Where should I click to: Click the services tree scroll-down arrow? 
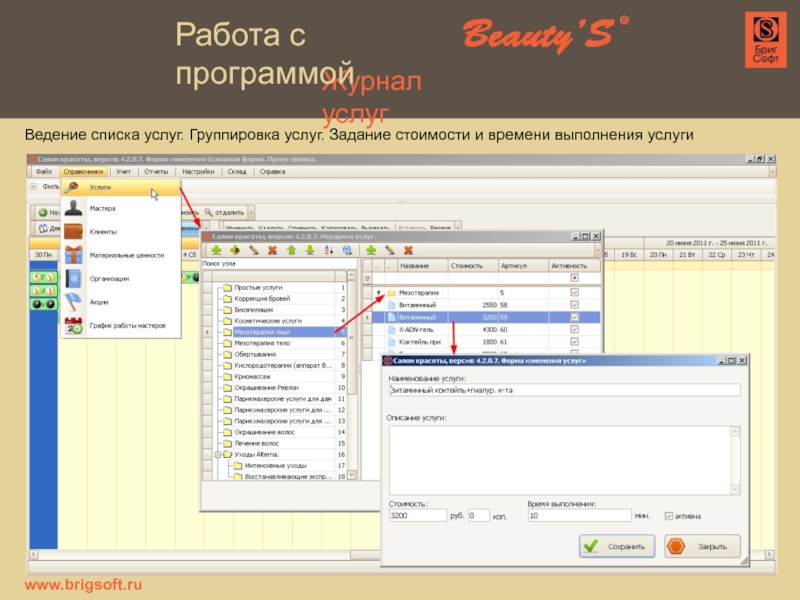[x=352, y=476]
